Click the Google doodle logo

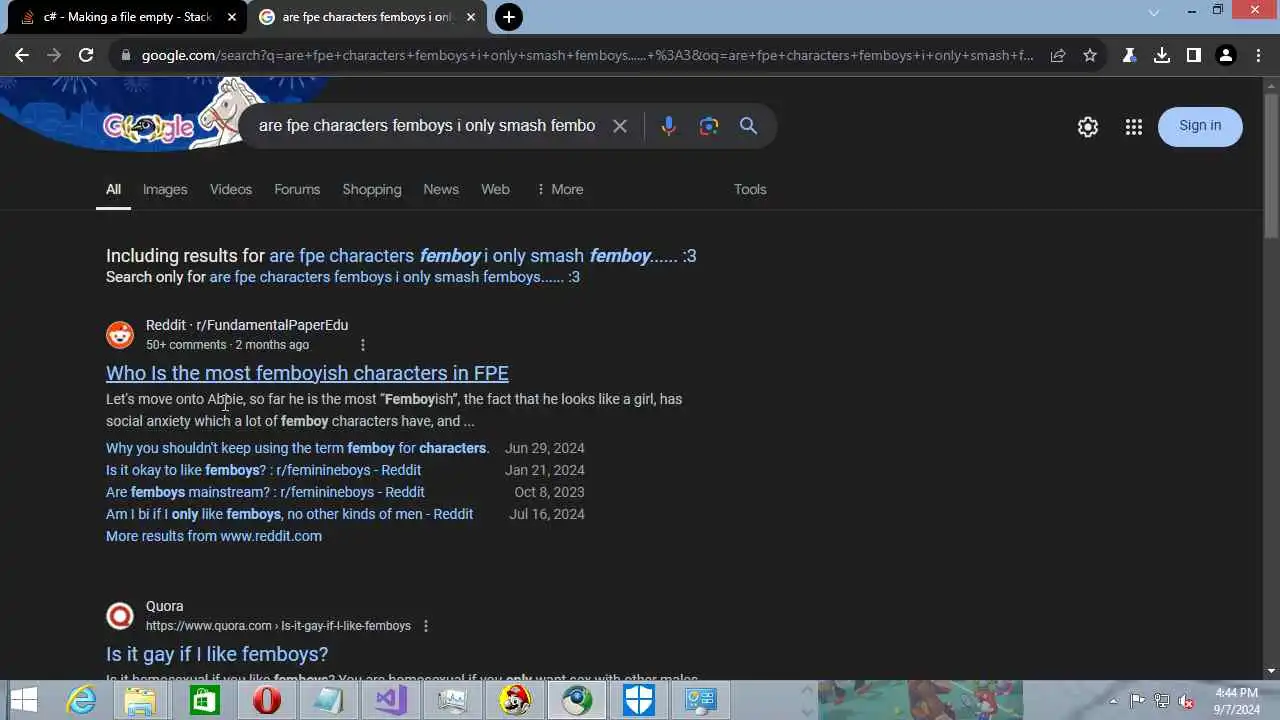coord(150,127)
